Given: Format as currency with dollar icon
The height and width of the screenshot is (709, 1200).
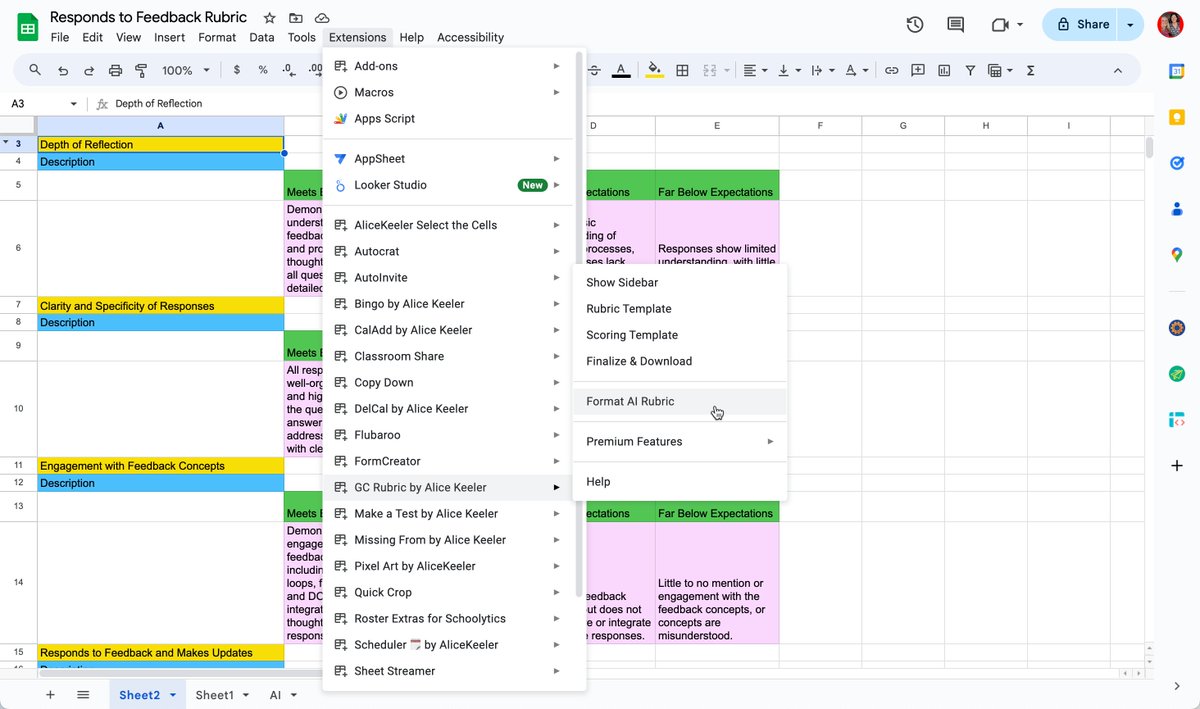Looking at the screenshot, I should [x=236, y=70].
